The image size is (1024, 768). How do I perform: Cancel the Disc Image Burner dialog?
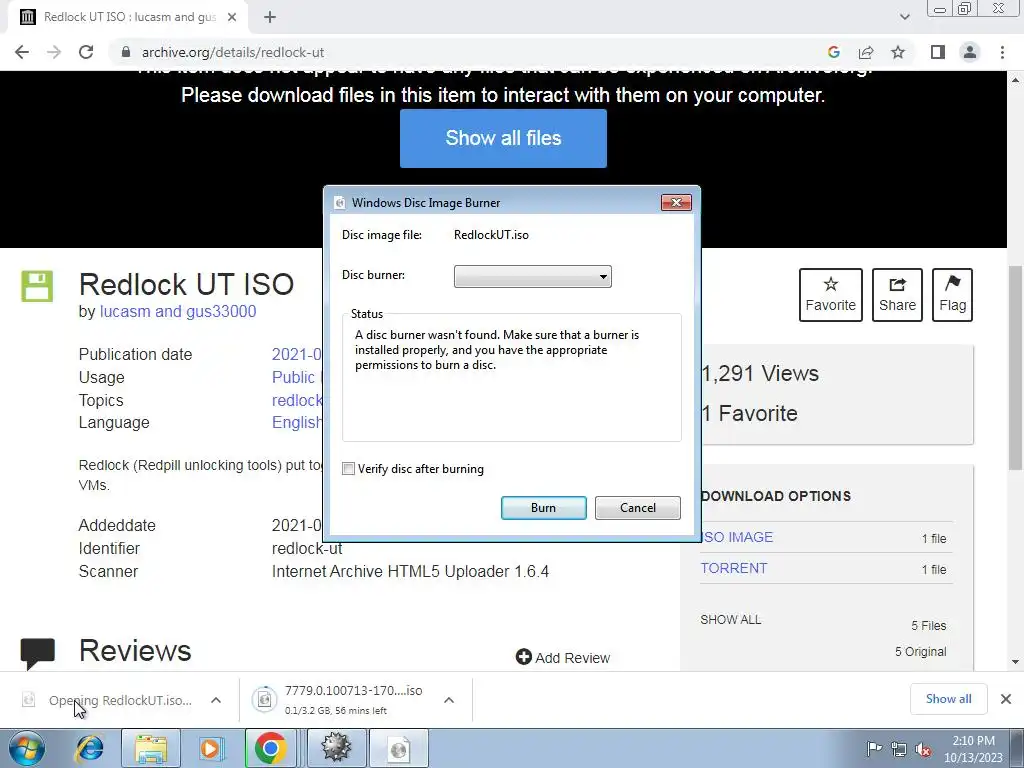637,507
